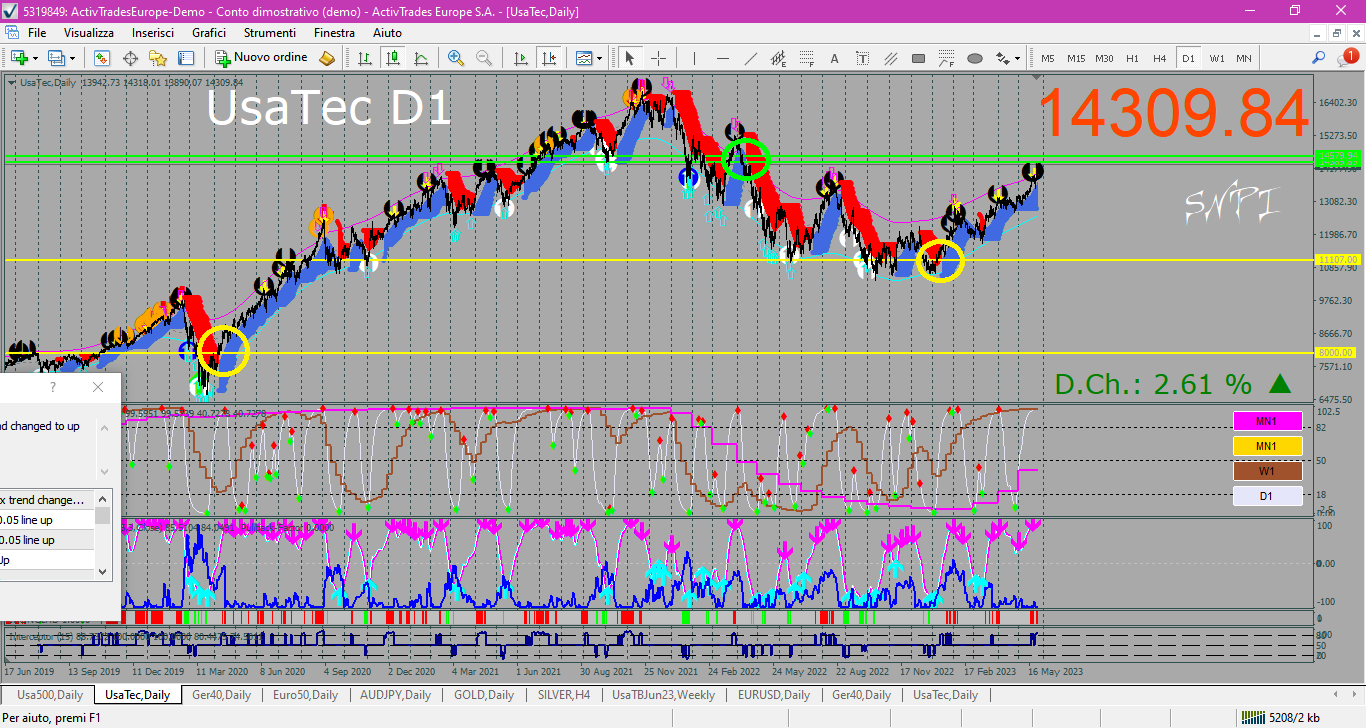
Task: Switch to H1 timeframe
Action: pos(1132,58)
